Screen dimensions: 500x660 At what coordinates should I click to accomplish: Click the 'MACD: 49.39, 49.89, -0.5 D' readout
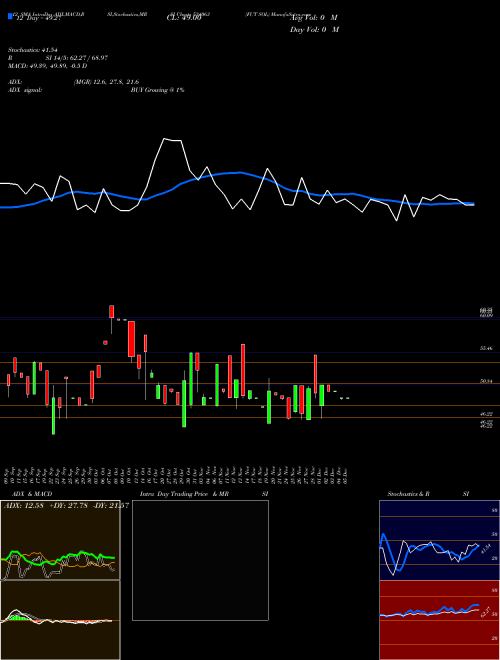tap(48, 66)
